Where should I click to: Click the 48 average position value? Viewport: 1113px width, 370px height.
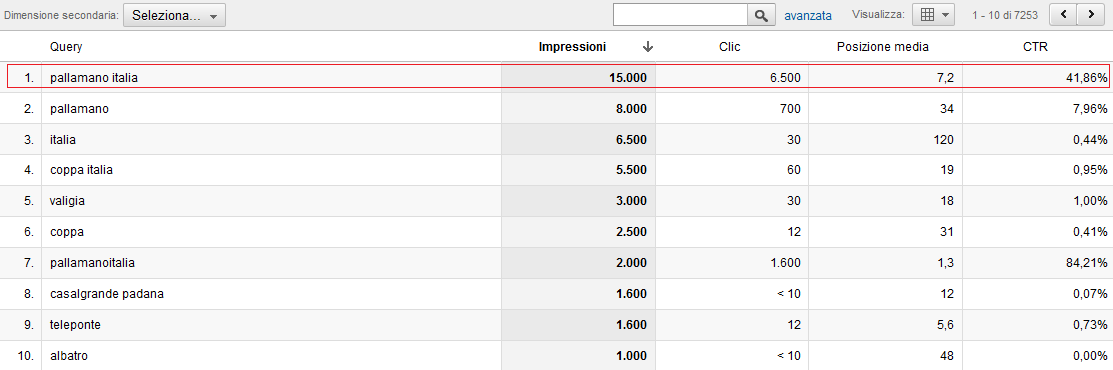tap(948, 356)
